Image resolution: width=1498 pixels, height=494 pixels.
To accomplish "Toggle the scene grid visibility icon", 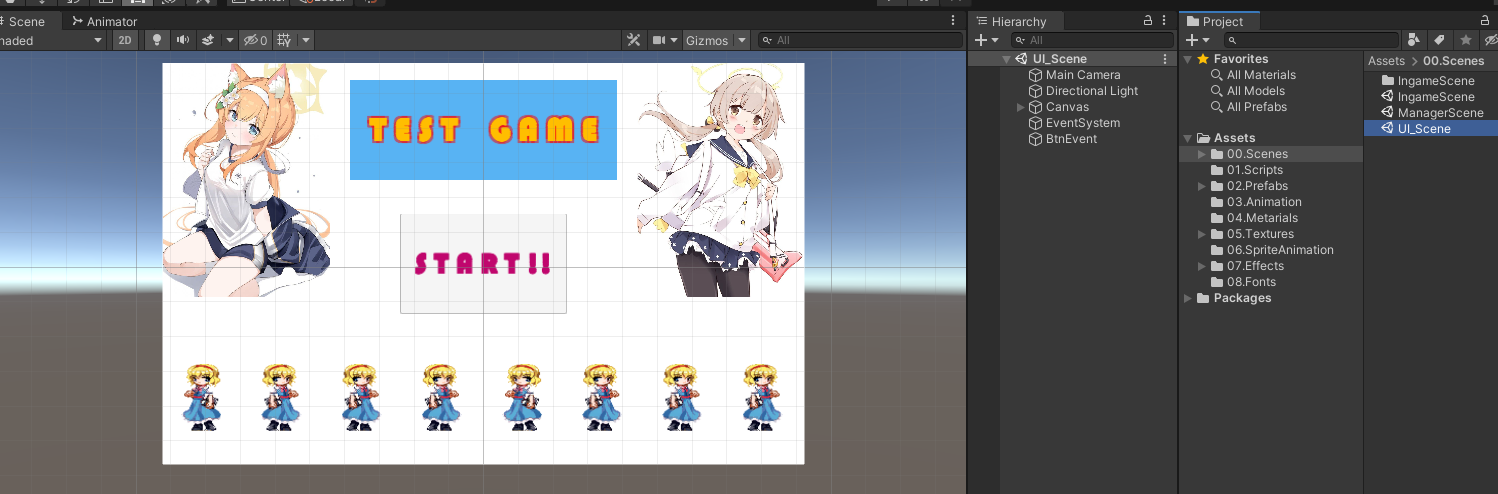I will coord(284,40).
